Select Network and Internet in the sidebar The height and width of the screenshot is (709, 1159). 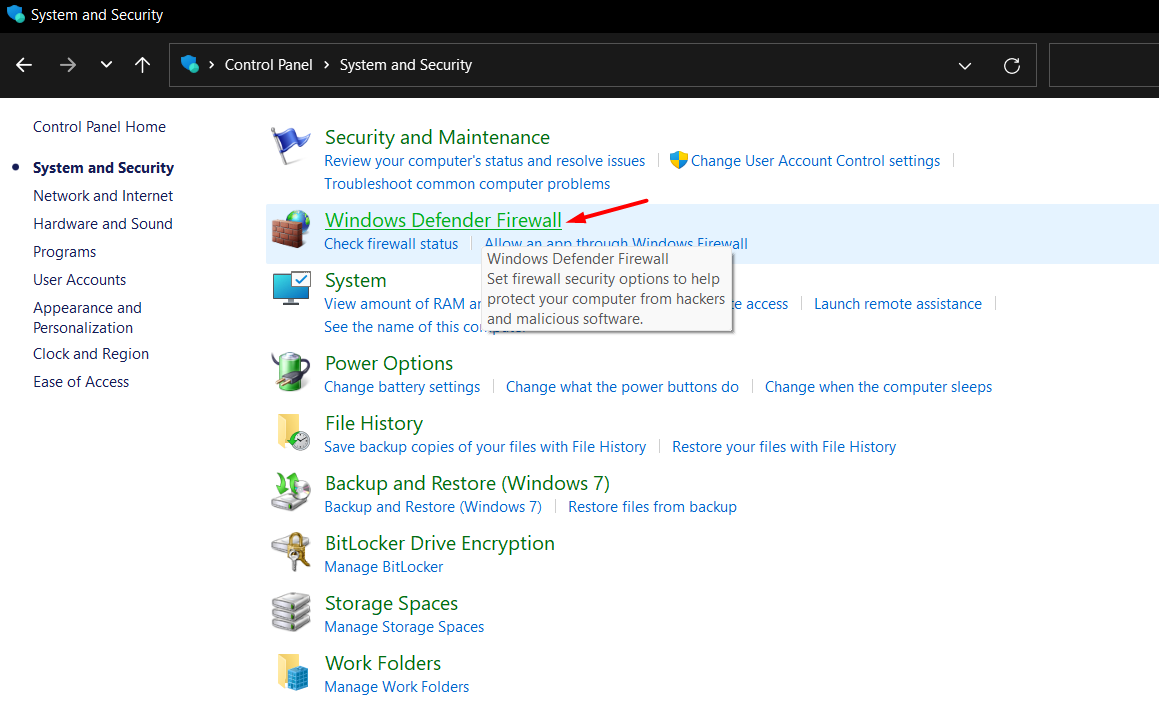[103, 196]
